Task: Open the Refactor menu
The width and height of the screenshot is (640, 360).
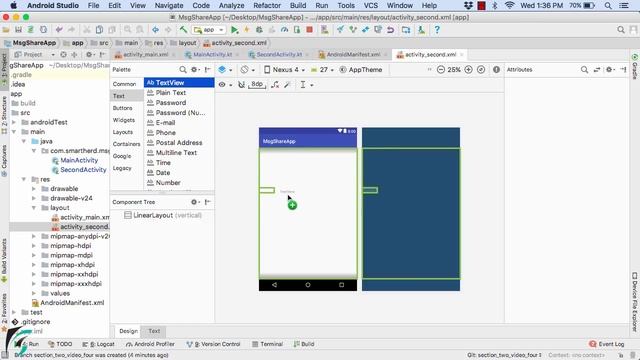Action: 267,5
